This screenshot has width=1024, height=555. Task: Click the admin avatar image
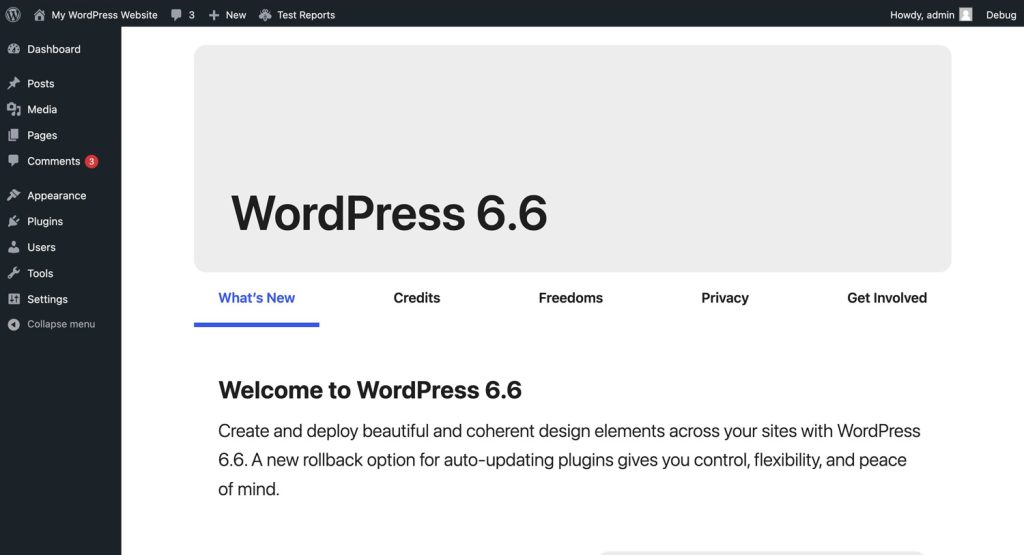[966, 14]
